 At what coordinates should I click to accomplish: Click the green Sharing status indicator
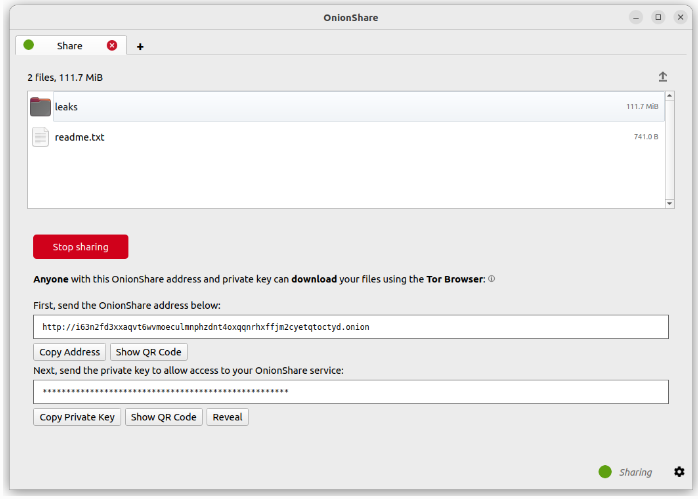[604, 472]
